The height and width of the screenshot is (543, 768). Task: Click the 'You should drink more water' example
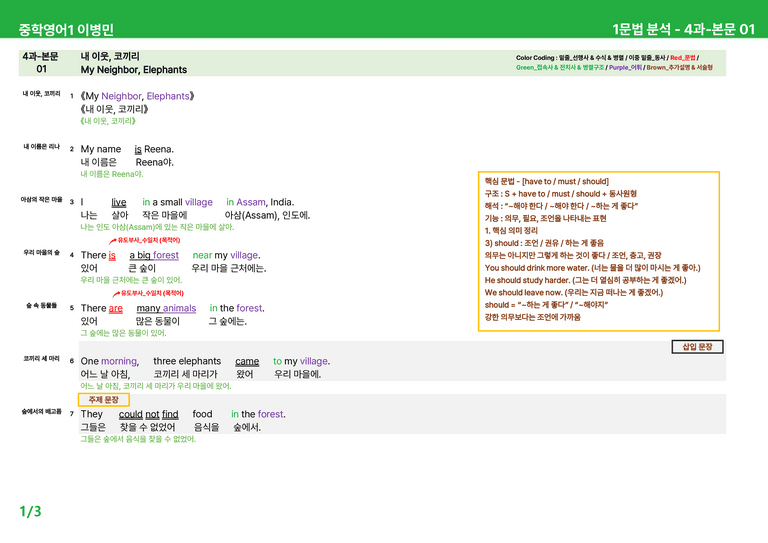[592, 268]
